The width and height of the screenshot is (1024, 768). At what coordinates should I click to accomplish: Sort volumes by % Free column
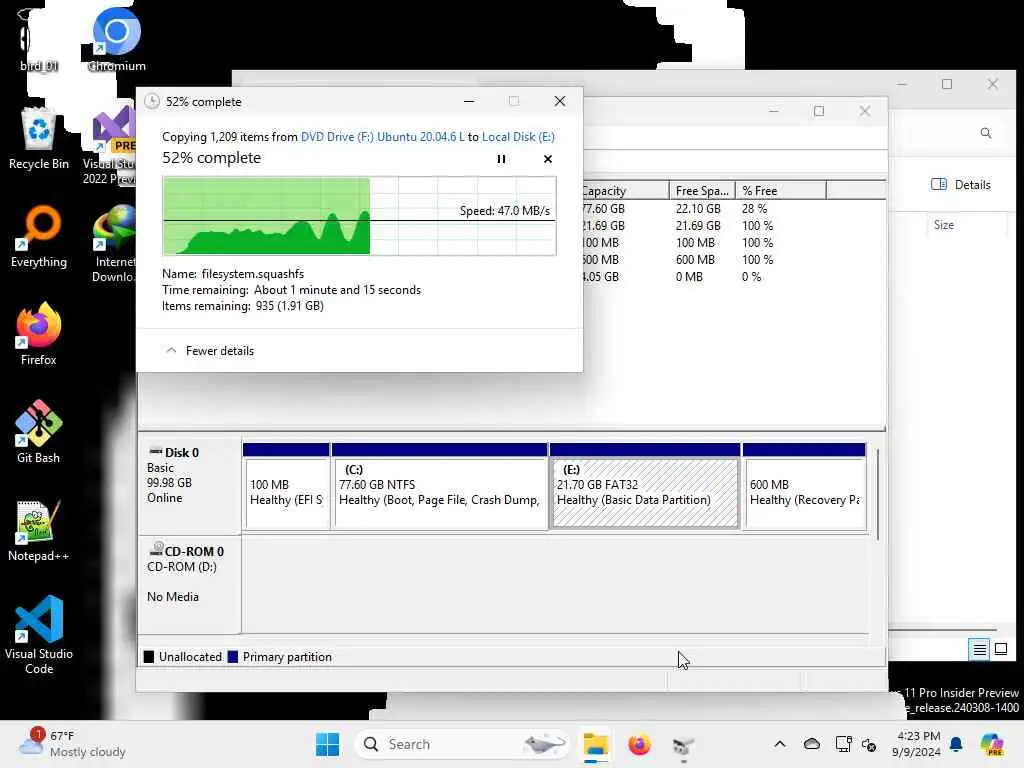(780, 191)
